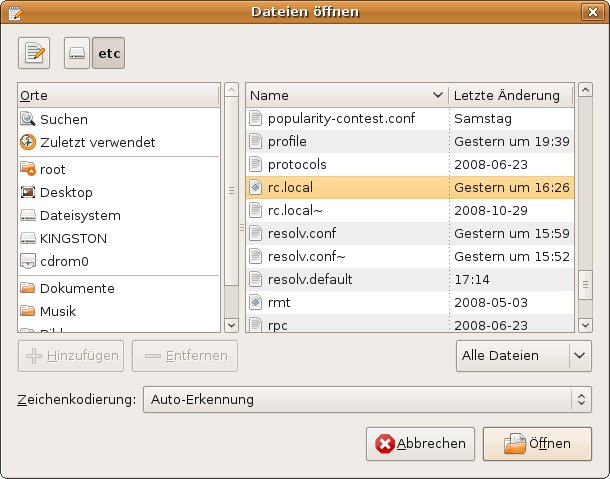This screenshot has height=479, width=610.
Task: Open the Desktop location
Action: [x=66, y=192]
